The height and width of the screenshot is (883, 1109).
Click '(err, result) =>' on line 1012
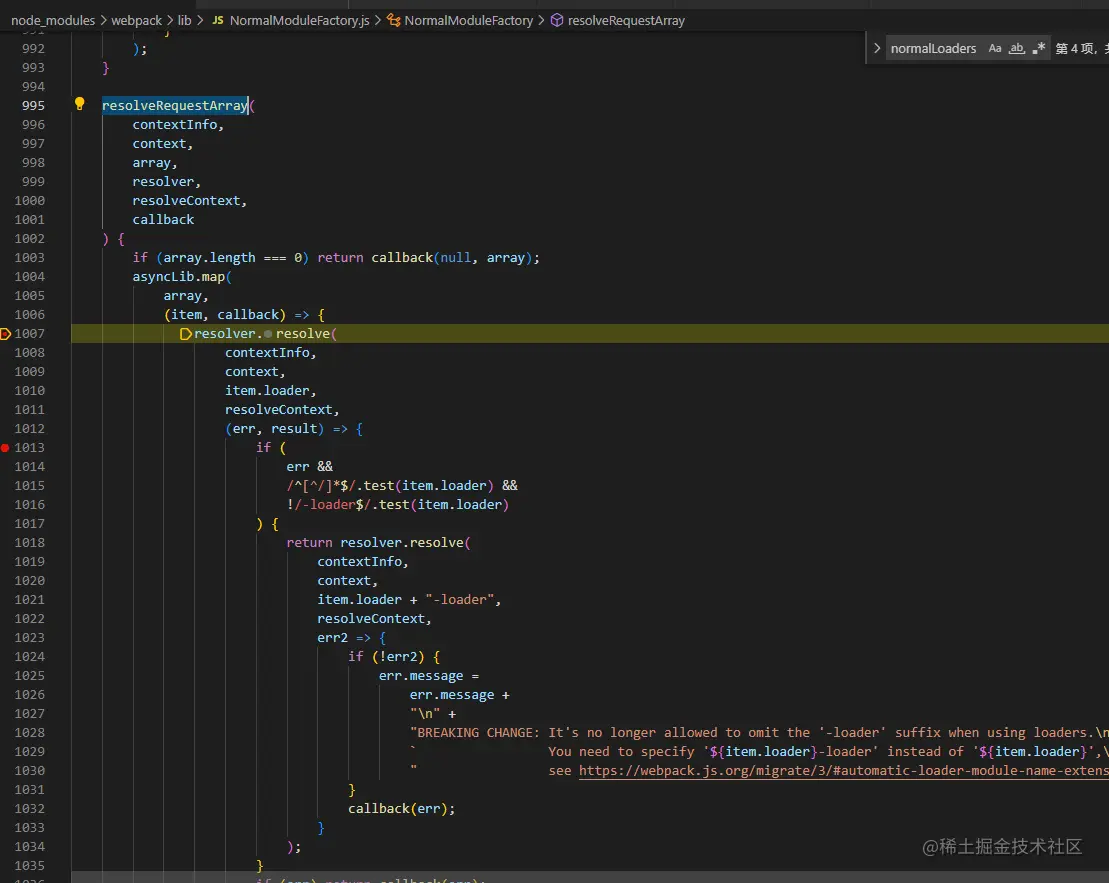pos(286,429)
